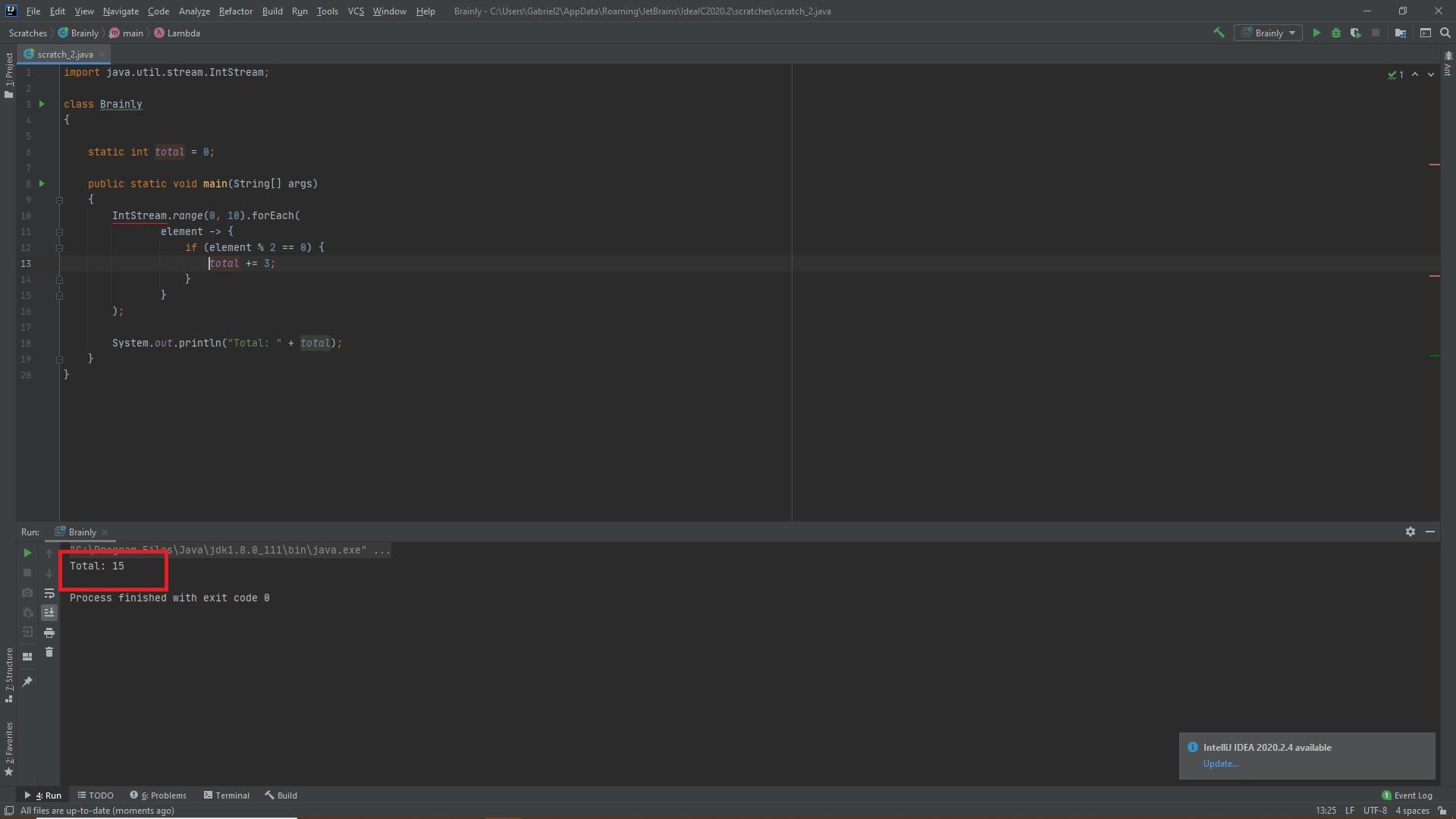This screenshot has height=819, width=1456.
Task: Toggle pin tab in Run panel
Action: click(27, 682)
